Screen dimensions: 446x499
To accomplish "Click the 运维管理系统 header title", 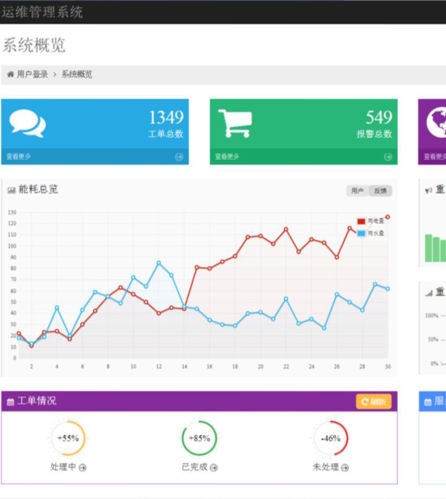I will click(x=42, y=12).
